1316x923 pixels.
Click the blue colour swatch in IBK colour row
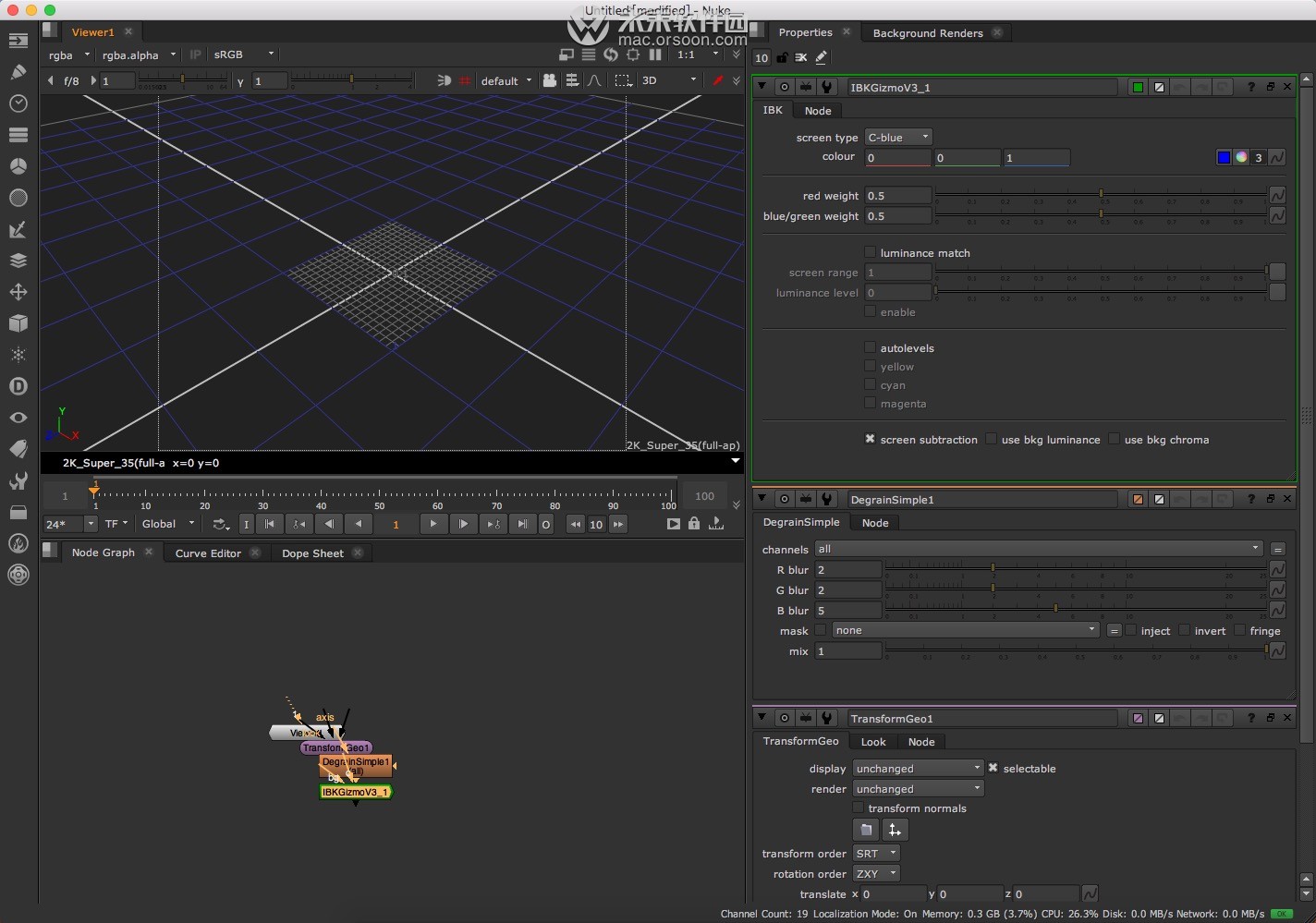pyautogui.click(x=1224, y=157)
